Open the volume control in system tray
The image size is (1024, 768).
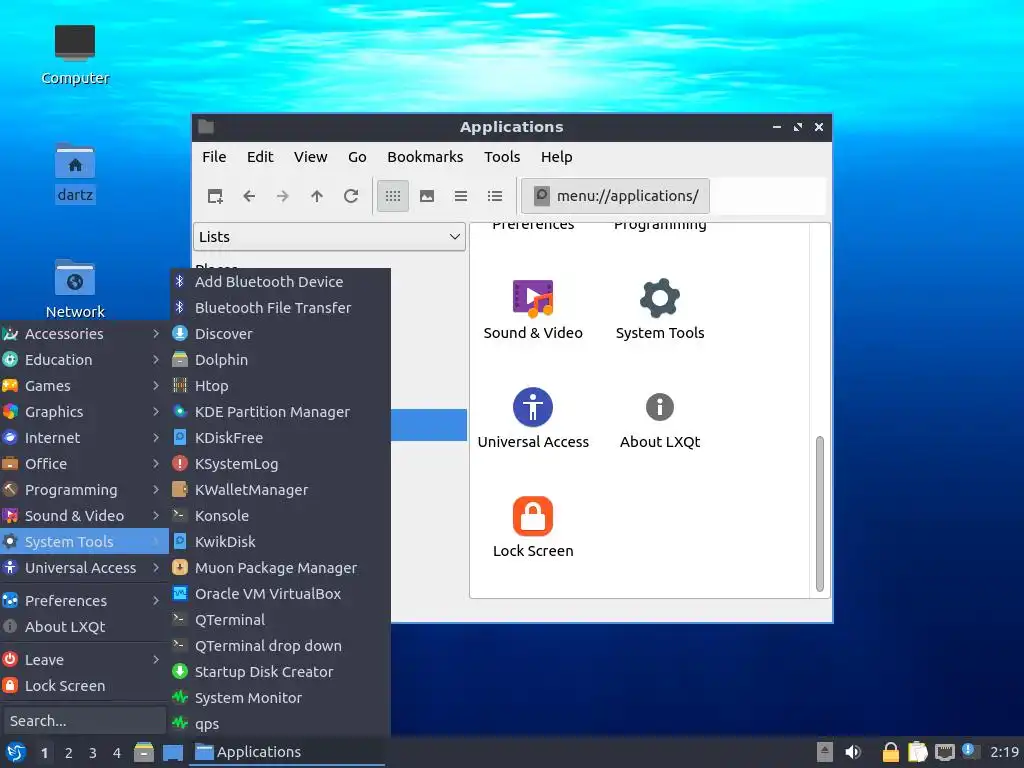pyautogui.click(x=854, y=752)
